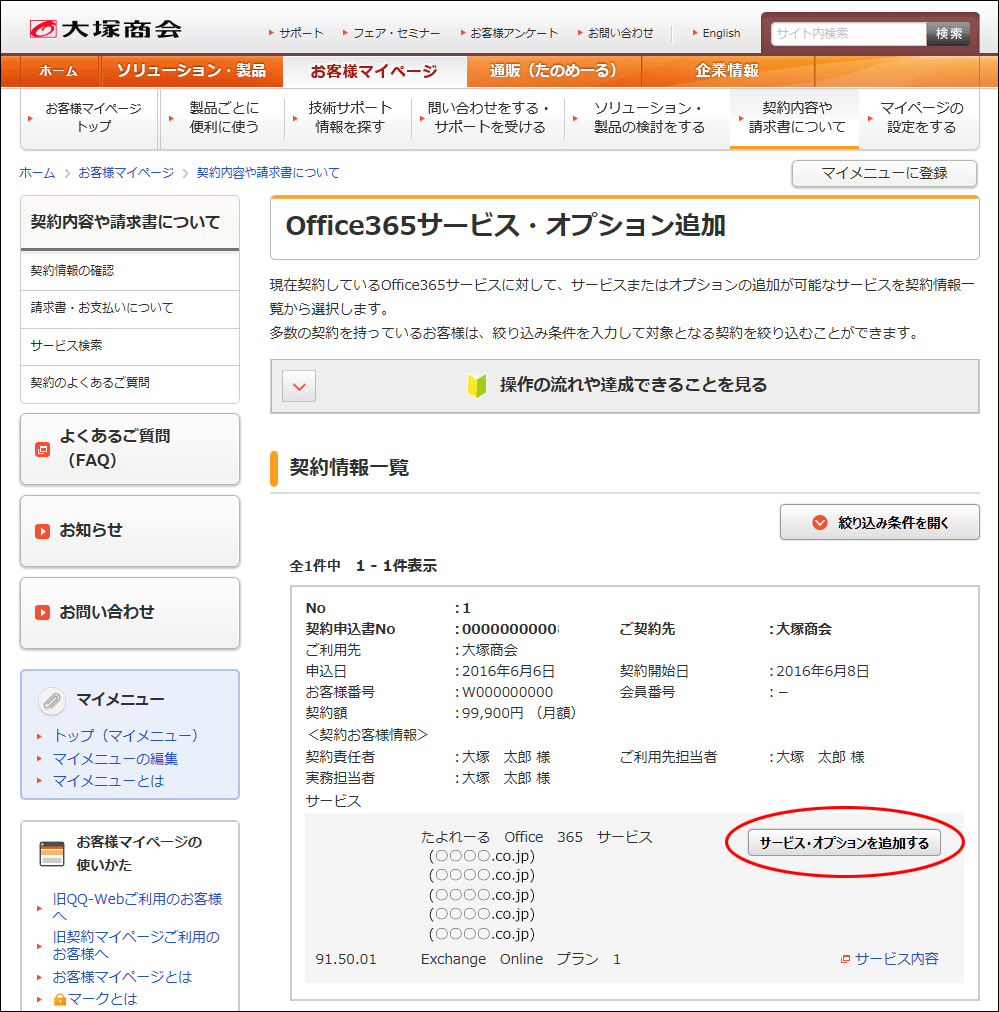Open the ソリューション・製品 main tab
The image size is (999, 1012).
[x=191, y=71]
